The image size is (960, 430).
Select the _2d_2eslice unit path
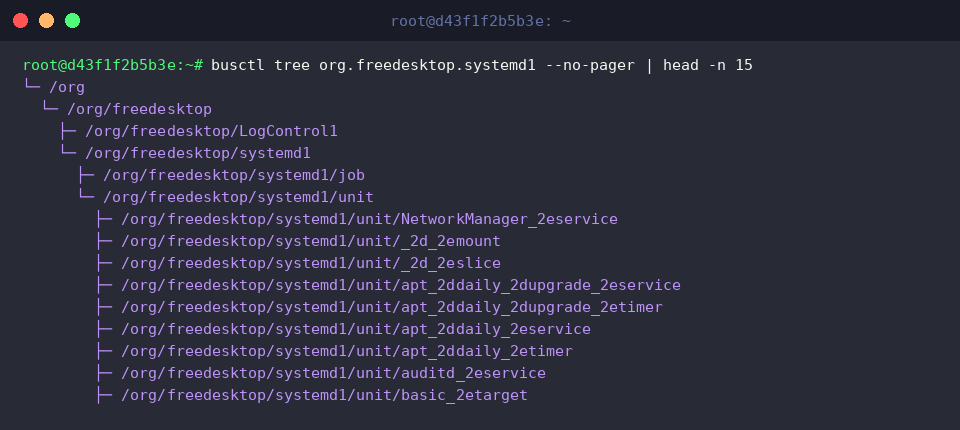pos(311,263)
